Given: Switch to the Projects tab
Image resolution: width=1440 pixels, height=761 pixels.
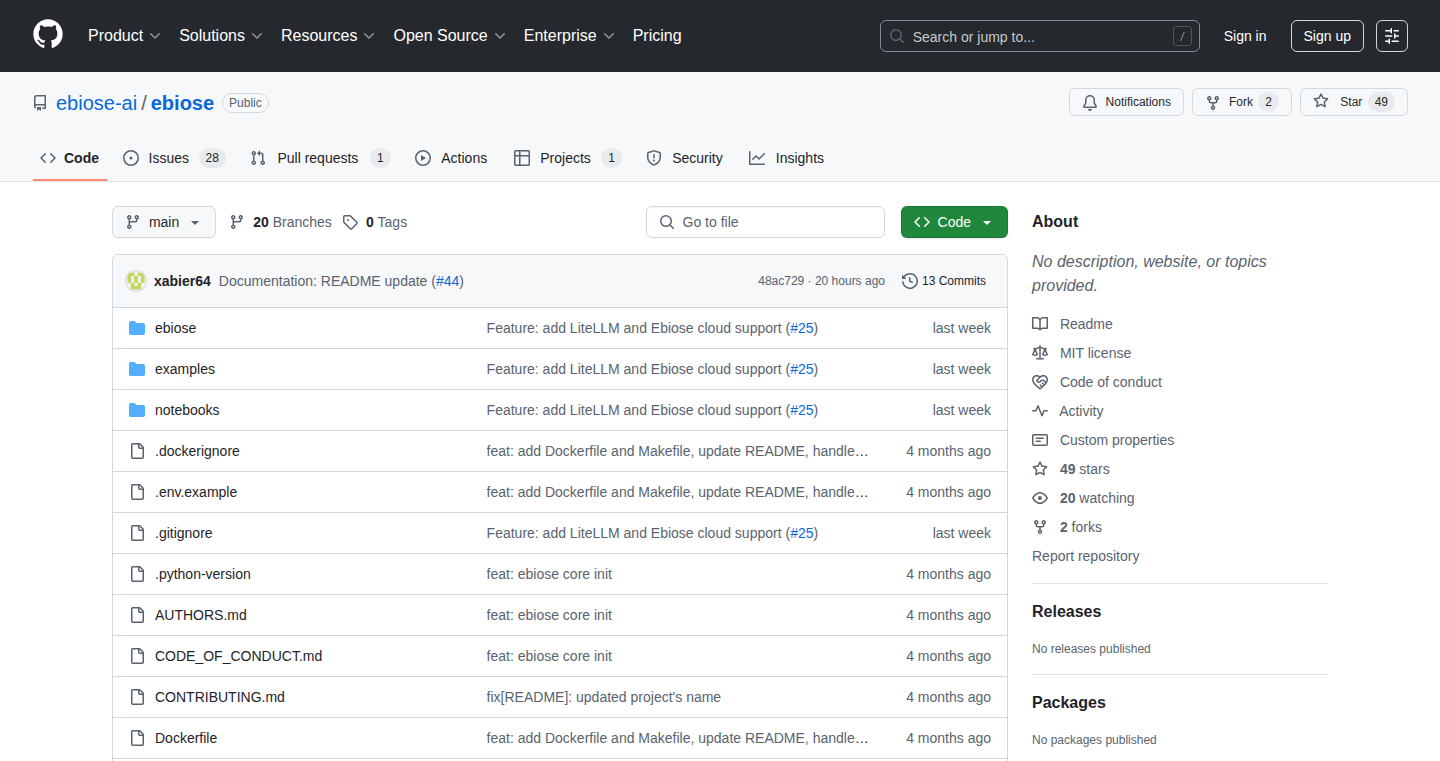Looking at the screenshot, I should (567, 158).
